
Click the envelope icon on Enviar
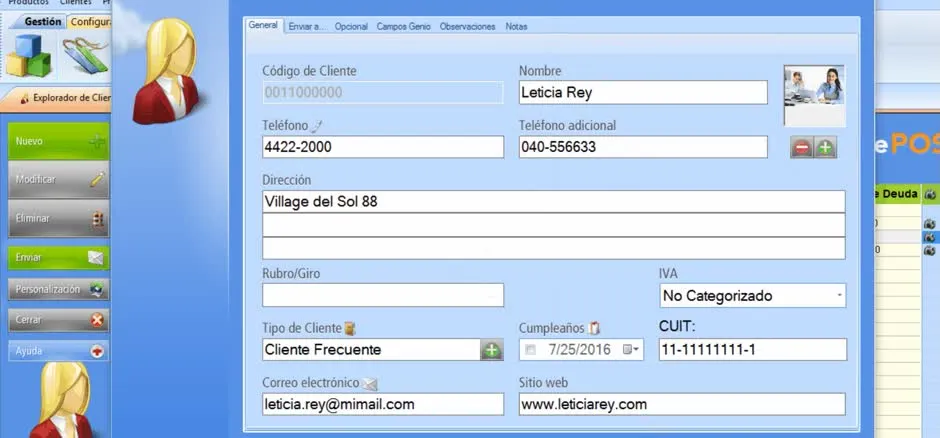click(x=96, y=258)
